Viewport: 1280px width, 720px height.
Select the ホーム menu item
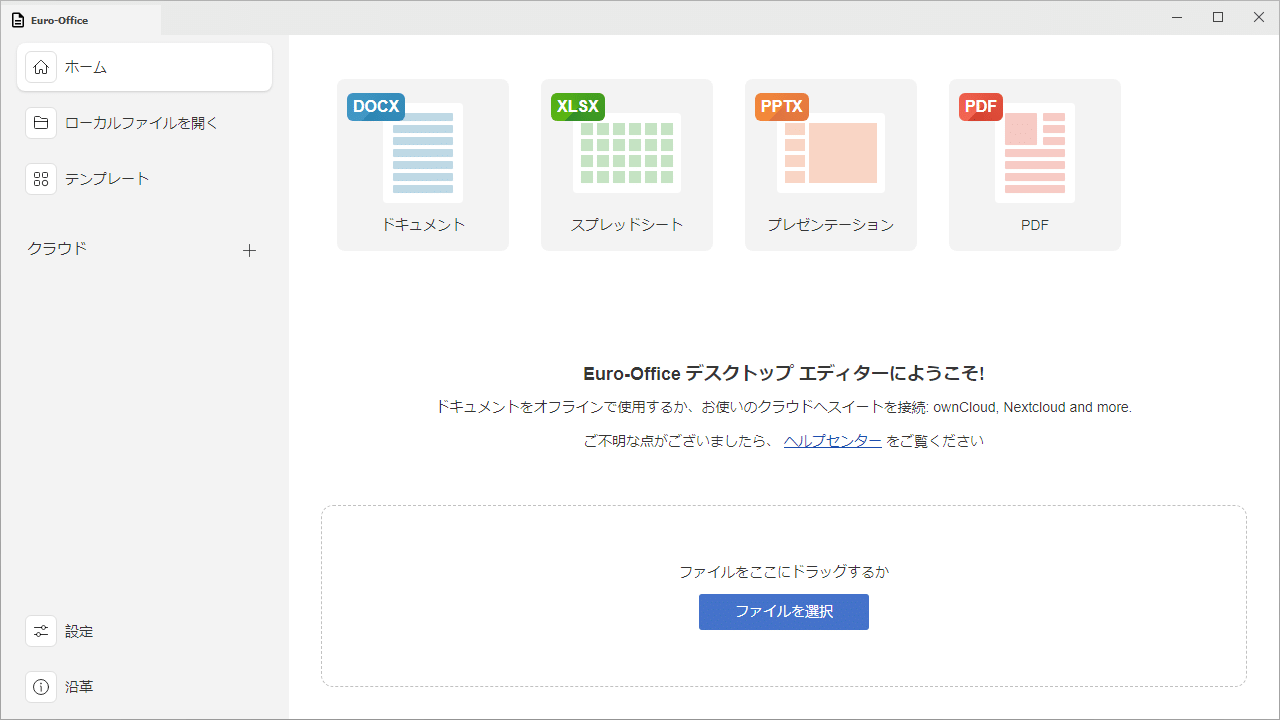pos(144,67)
